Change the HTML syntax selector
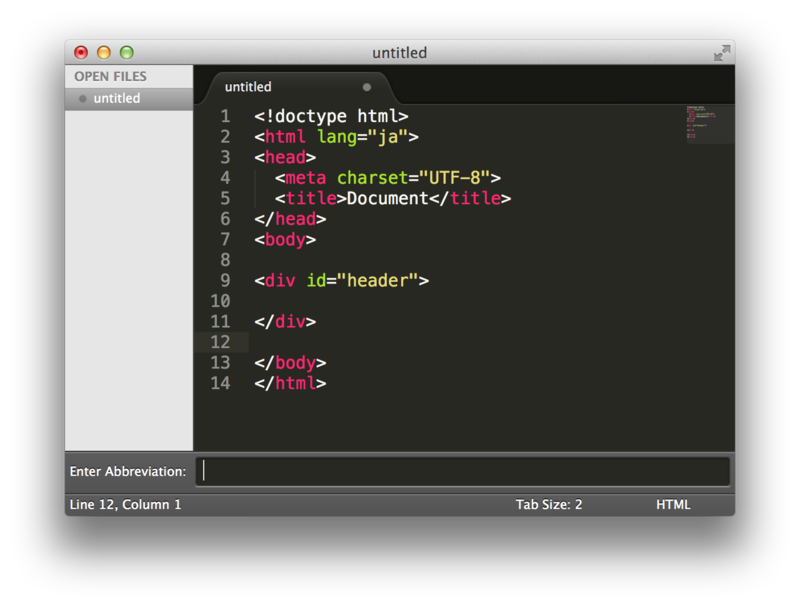 [x=673, y=504]
